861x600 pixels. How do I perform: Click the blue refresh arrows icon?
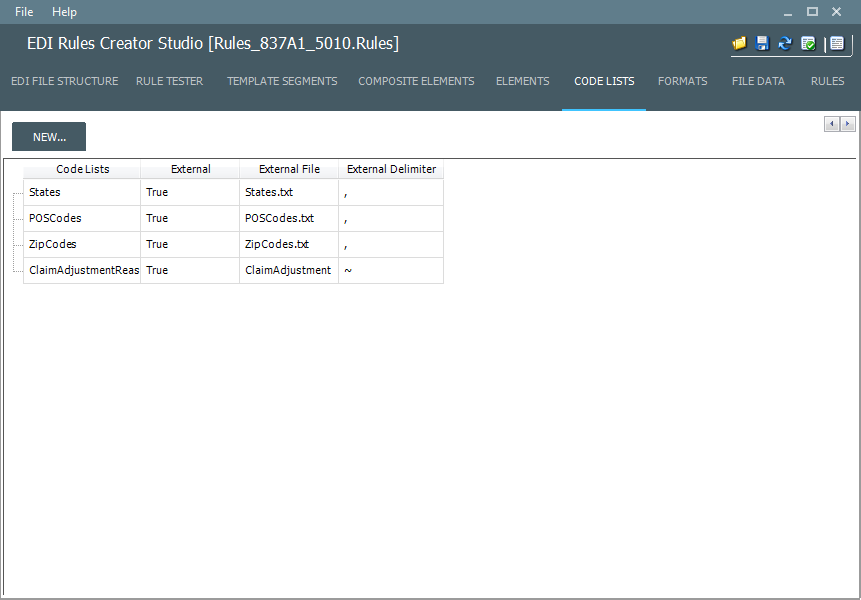tap(785, 43)
